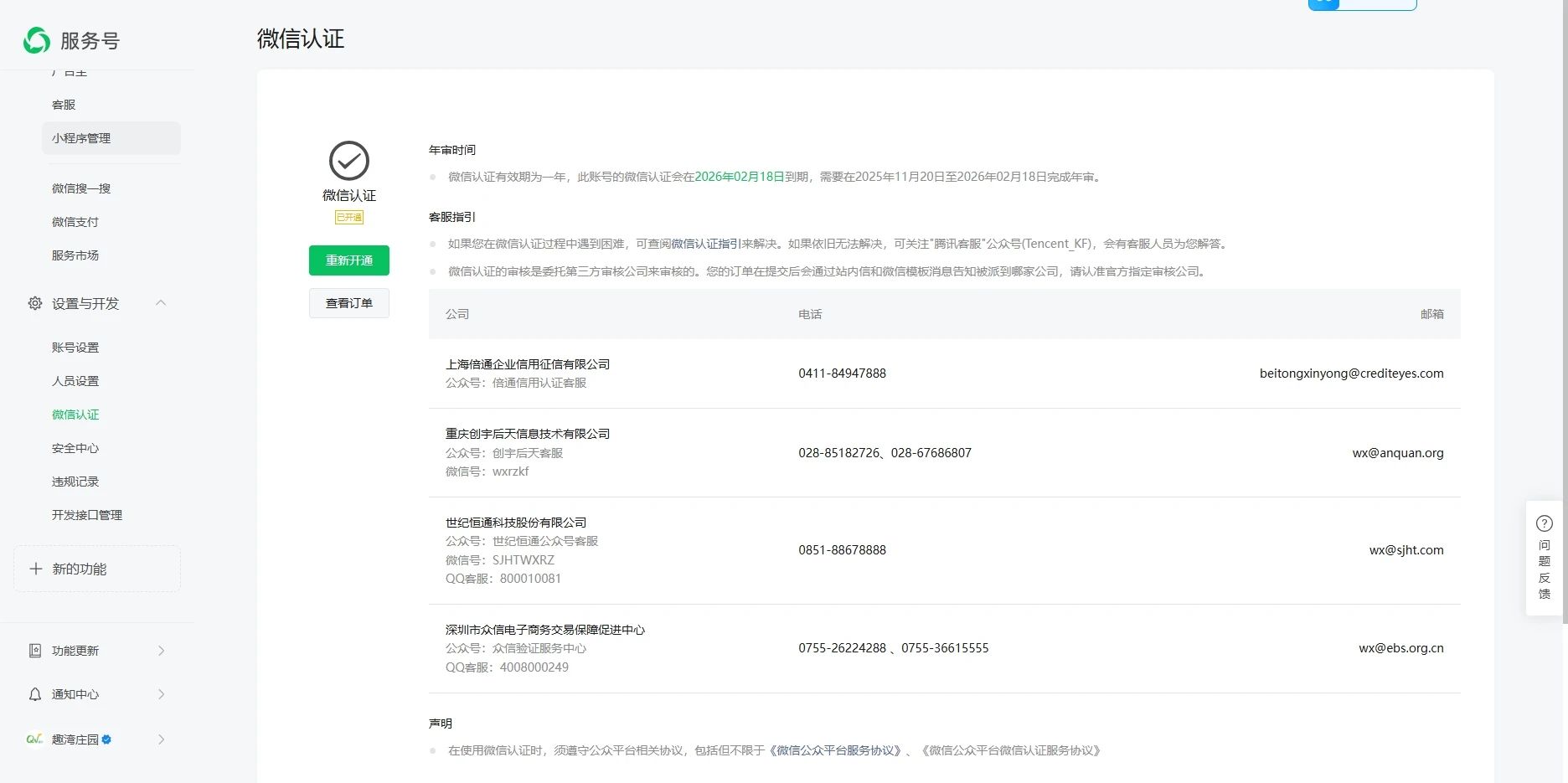Open 服务市场 menu item
Screen dimensions: 1568x783
point(75,255)
